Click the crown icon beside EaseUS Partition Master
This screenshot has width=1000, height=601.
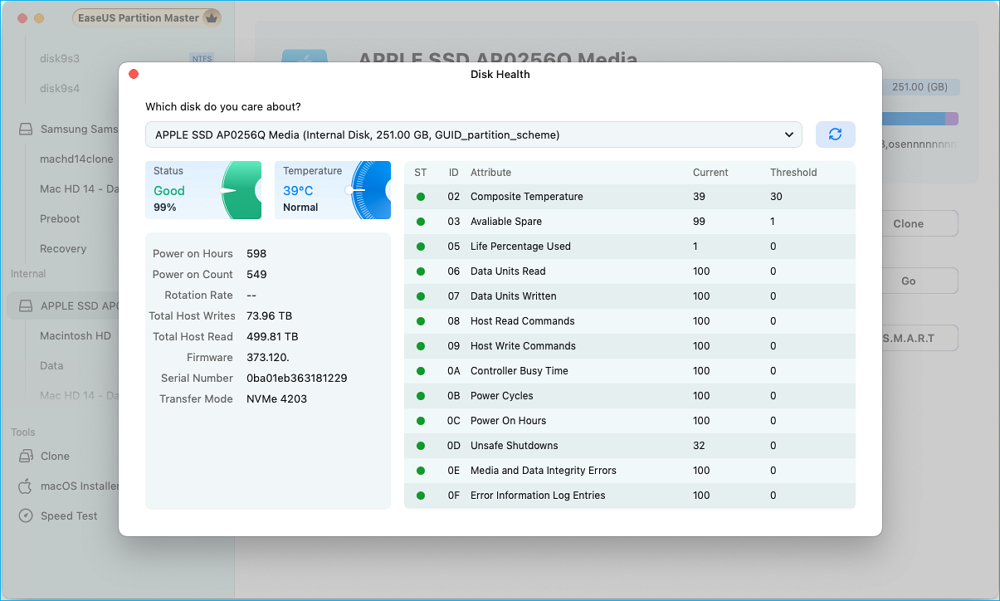click(211, 18)
